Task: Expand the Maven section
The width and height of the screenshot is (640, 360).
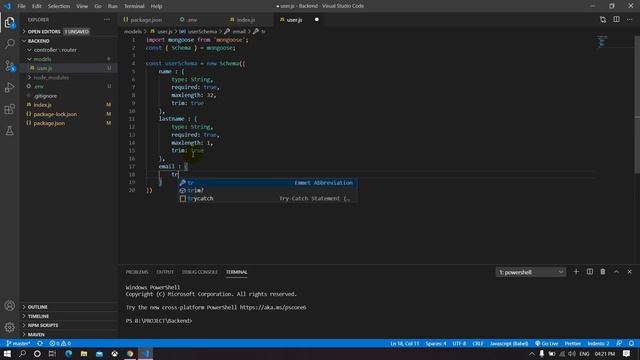Action: (69, 335)
